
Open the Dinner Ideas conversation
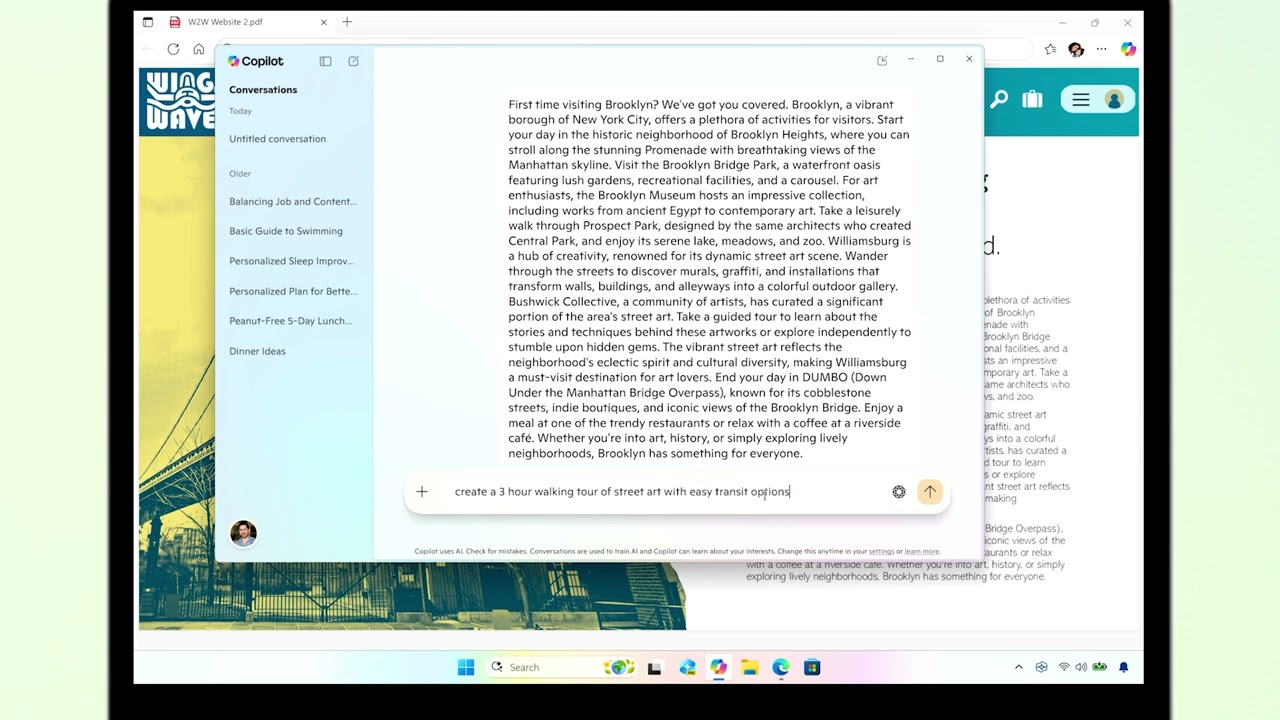pyautogui.click(x=257, y=351)
